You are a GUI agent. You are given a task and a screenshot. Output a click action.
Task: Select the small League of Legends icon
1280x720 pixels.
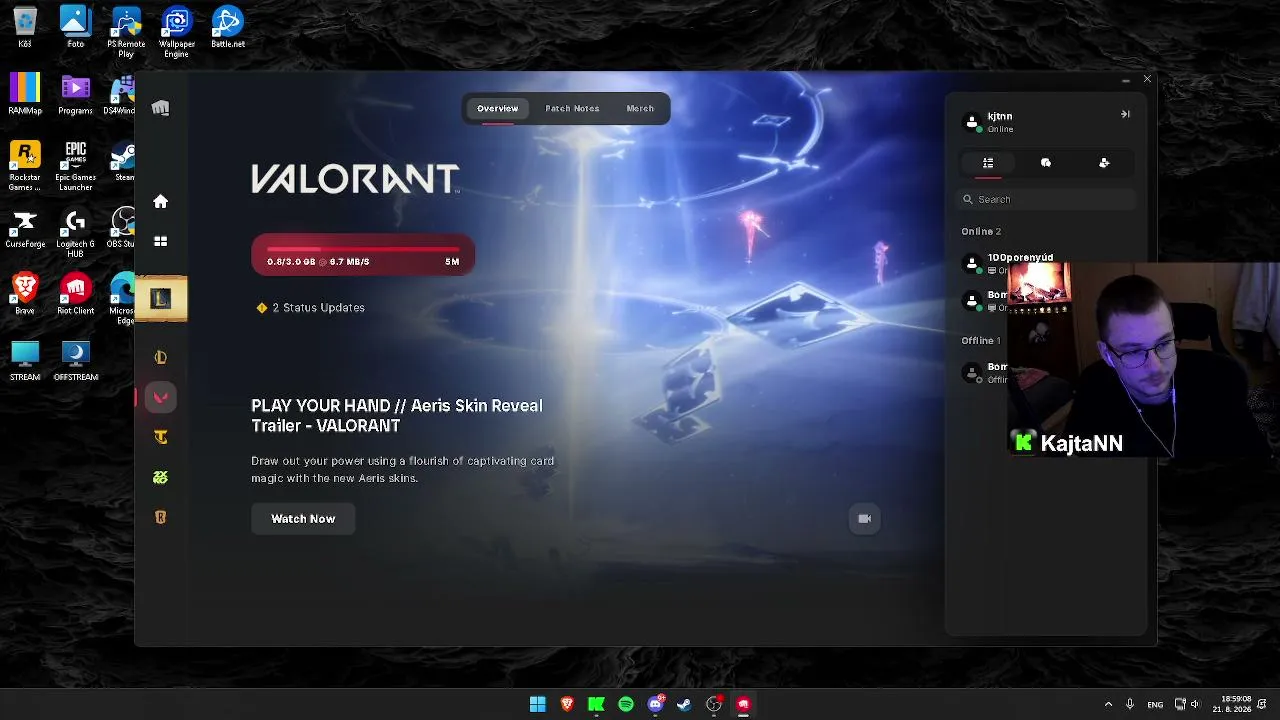point(160,357)
